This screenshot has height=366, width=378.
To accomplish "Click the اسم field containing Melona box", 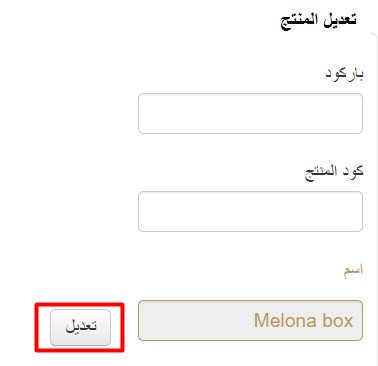I will coord(250,320).
